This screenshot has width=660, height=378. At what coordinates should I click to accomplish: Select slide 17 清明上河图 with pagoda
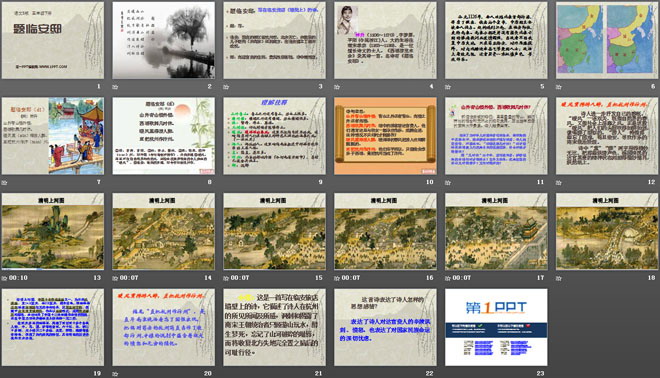[496, 232]
